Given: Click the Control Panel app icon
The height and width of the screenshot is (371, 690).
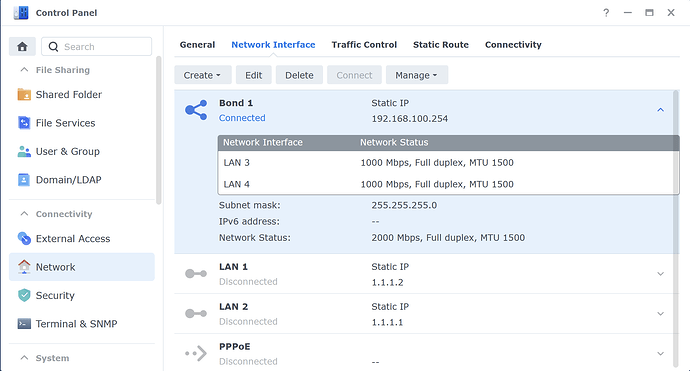Looking at the screenshot, I should pyautogui.click(x=21, y=13).
